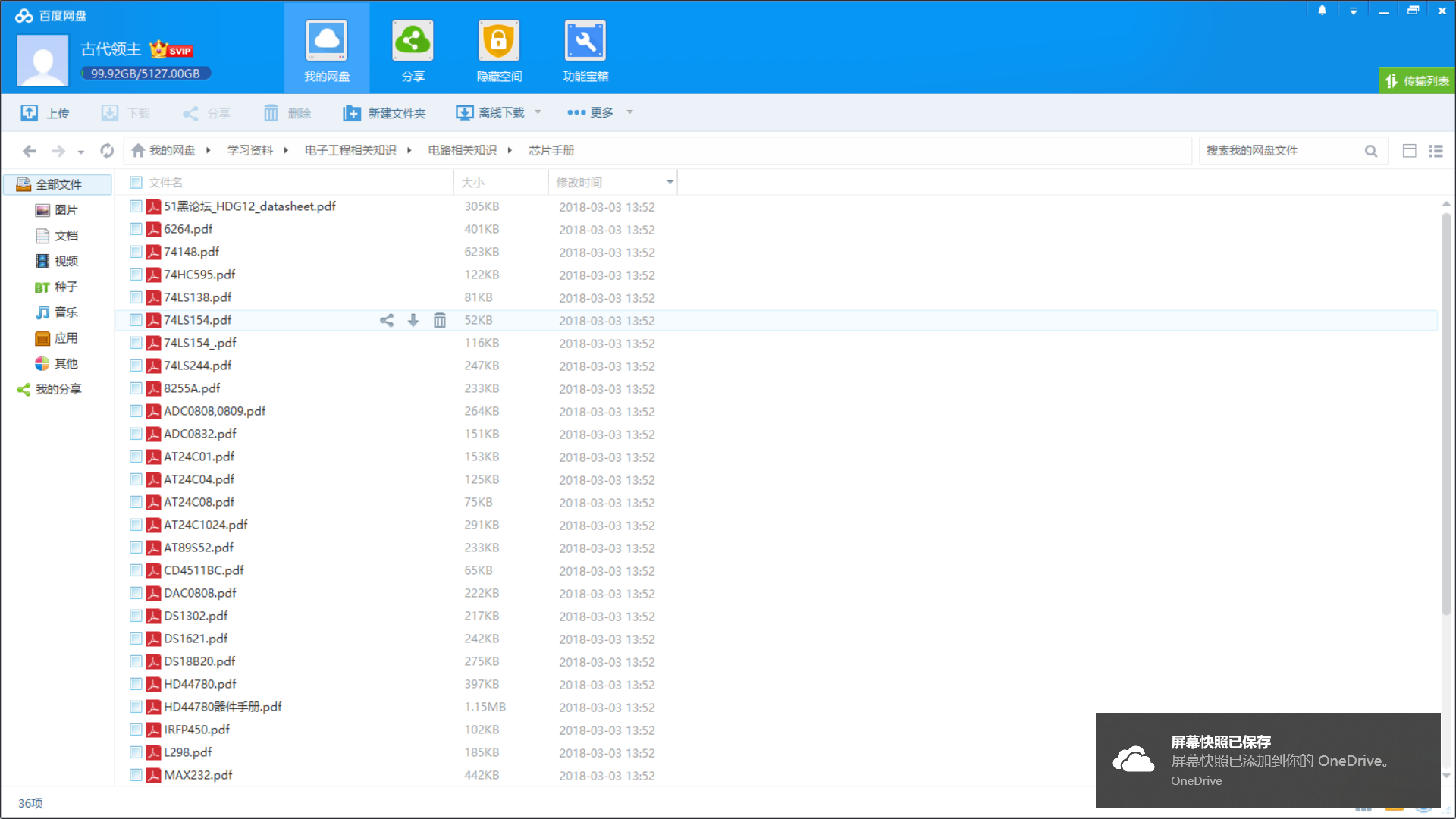Switch to list view icon
This screenshot has height=819, width=1456.
pos(1436,151)
